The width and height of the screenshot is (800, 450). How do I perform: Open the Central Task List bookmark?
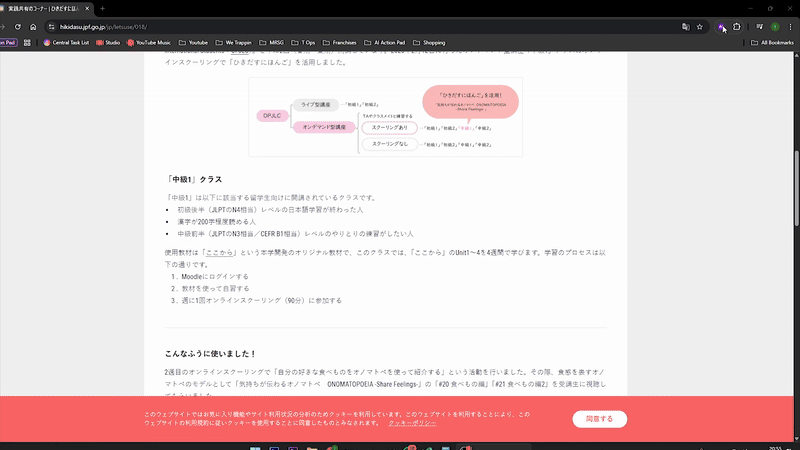[67, 43]
